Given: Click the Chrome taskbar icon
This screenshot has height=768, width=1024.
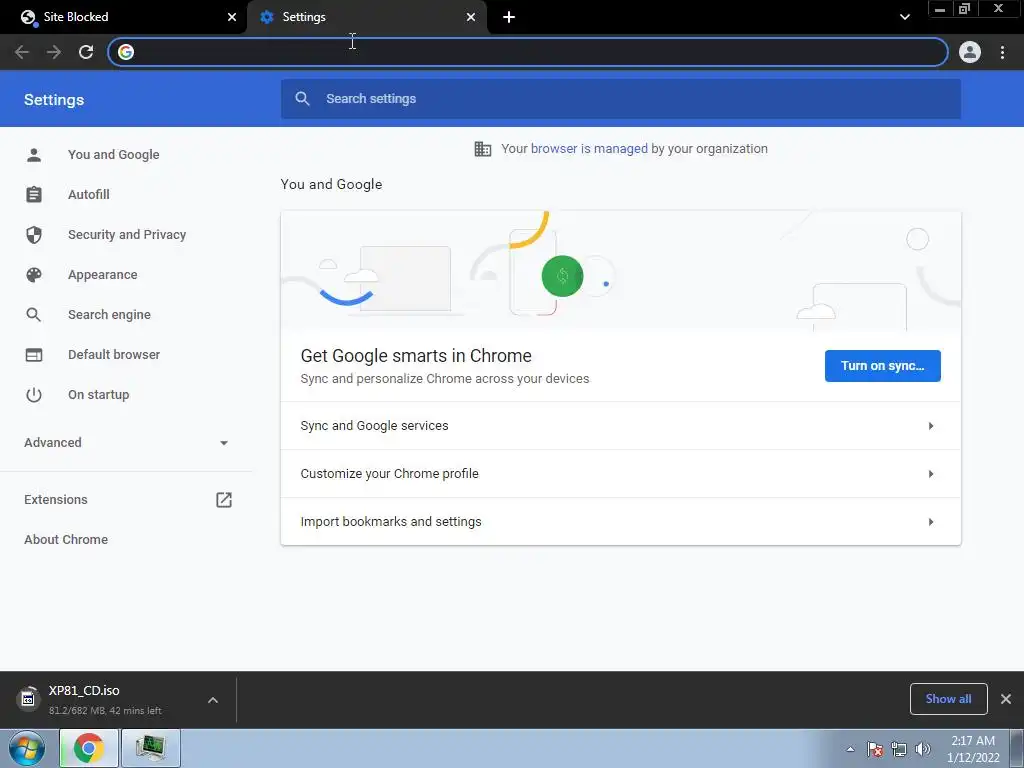Looking at the screenshot, I should pyautogui.click(x=89, y=748).
